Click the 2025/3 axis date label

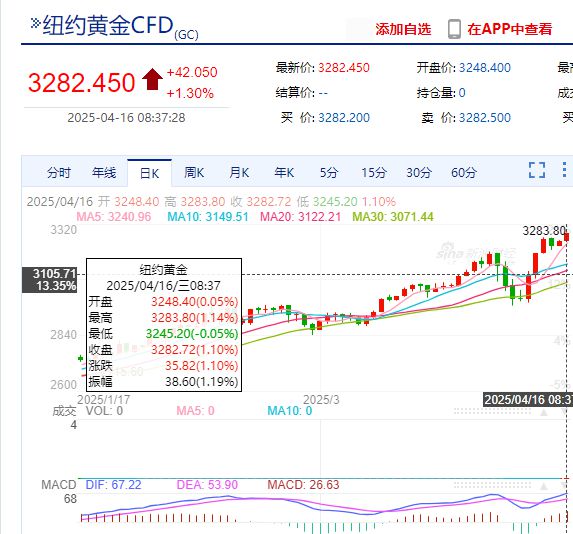point(321,399)
